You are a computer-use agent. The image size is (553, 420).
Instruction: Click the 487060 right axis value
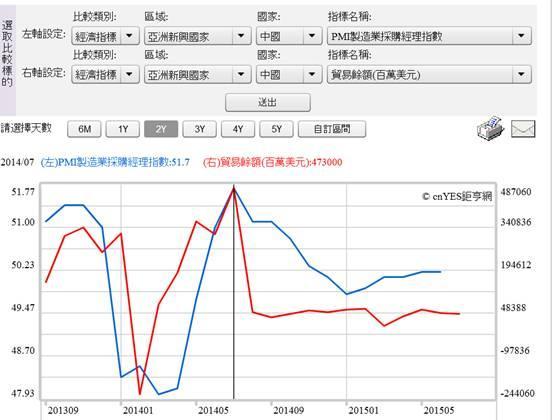click(516, 192)
